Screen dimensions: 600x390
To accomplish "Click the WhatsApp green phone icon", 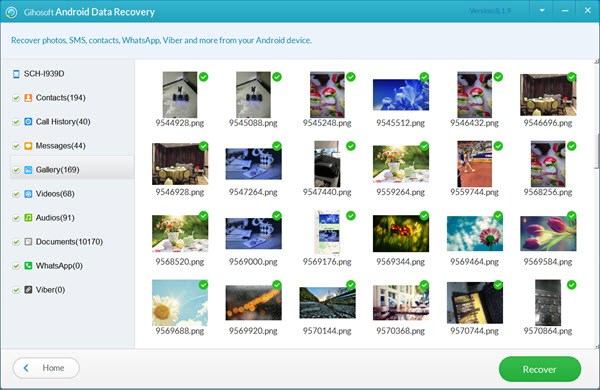I will coord(28,266).
